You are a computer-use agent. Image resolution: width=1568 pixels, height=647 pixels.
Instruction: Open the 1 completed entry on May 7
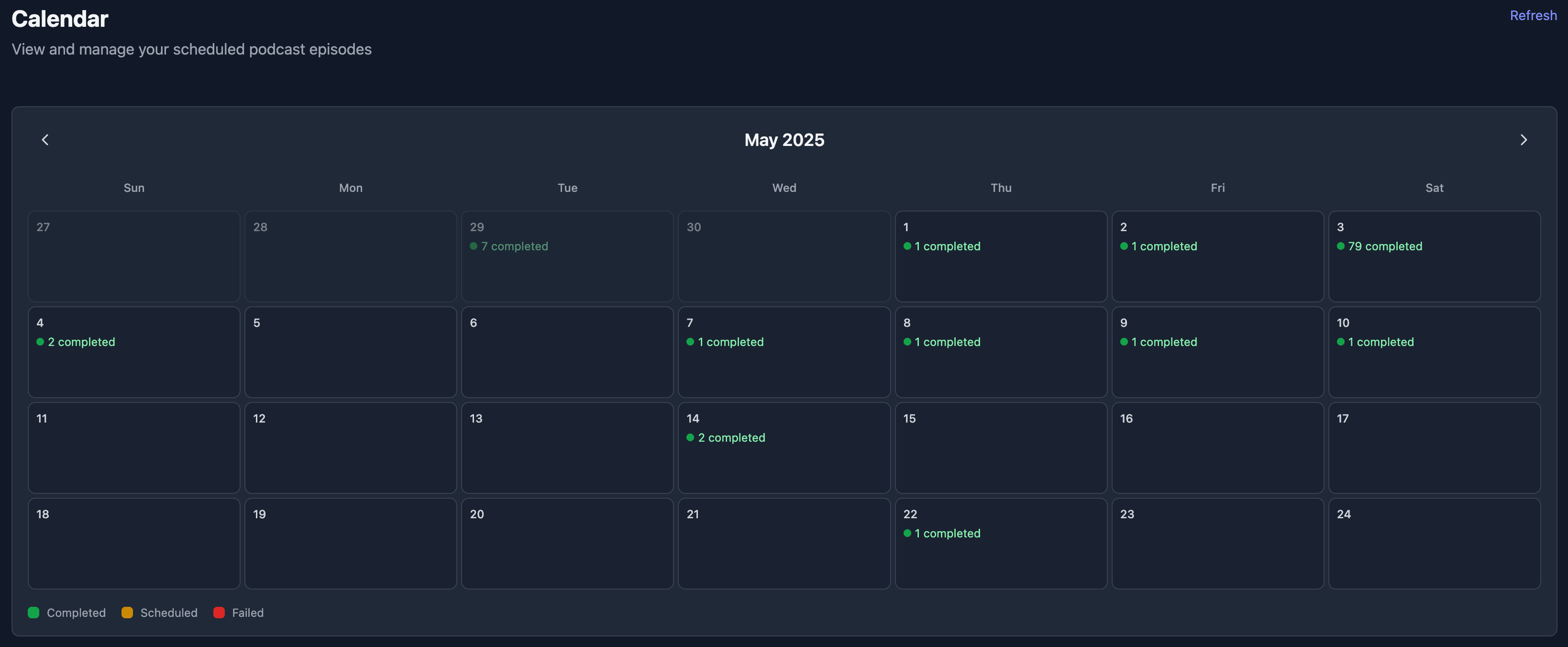click(730, 342)
